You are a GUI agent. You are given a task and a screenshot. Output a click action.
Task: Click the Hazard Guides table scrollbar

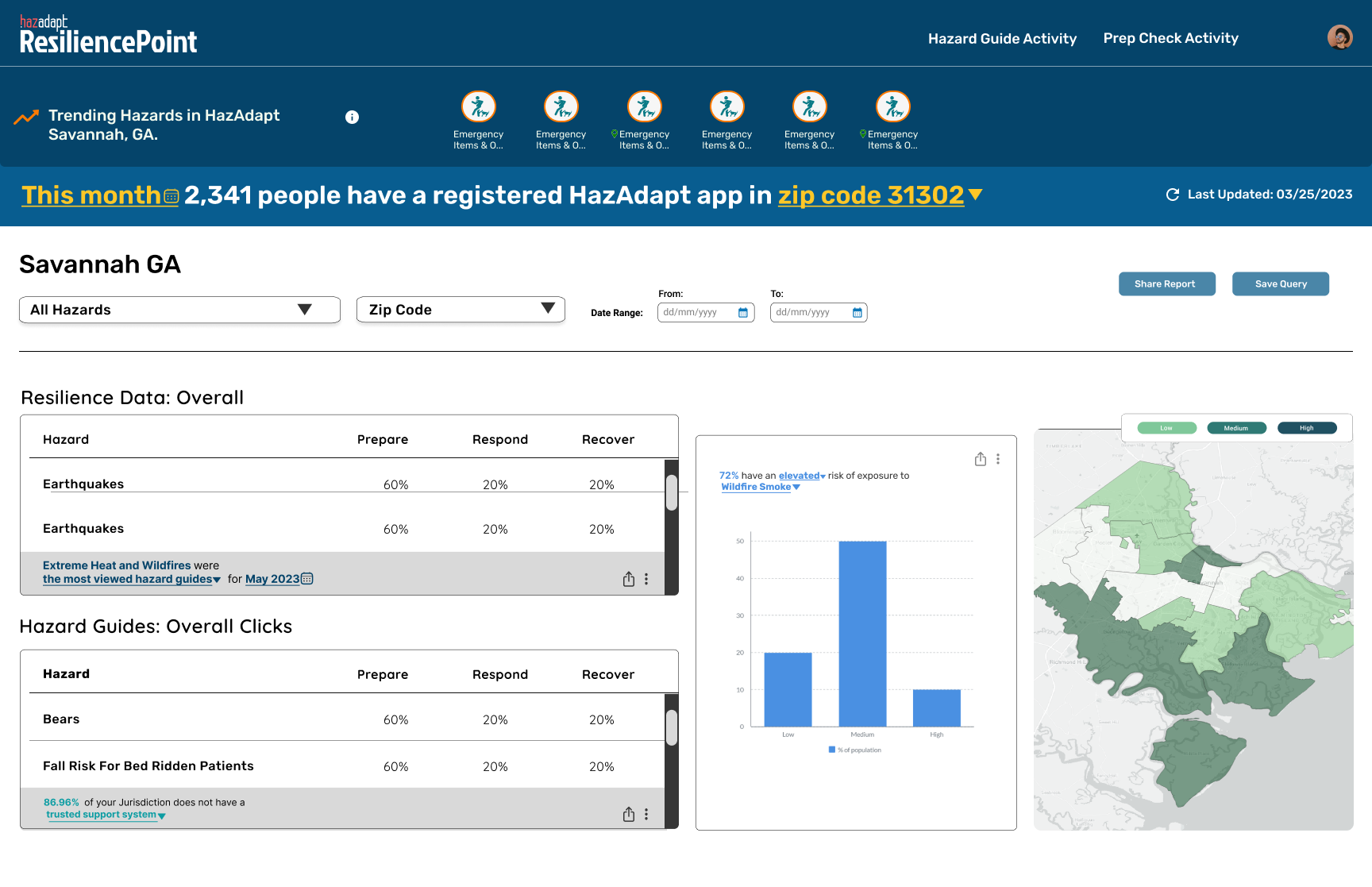672,727
